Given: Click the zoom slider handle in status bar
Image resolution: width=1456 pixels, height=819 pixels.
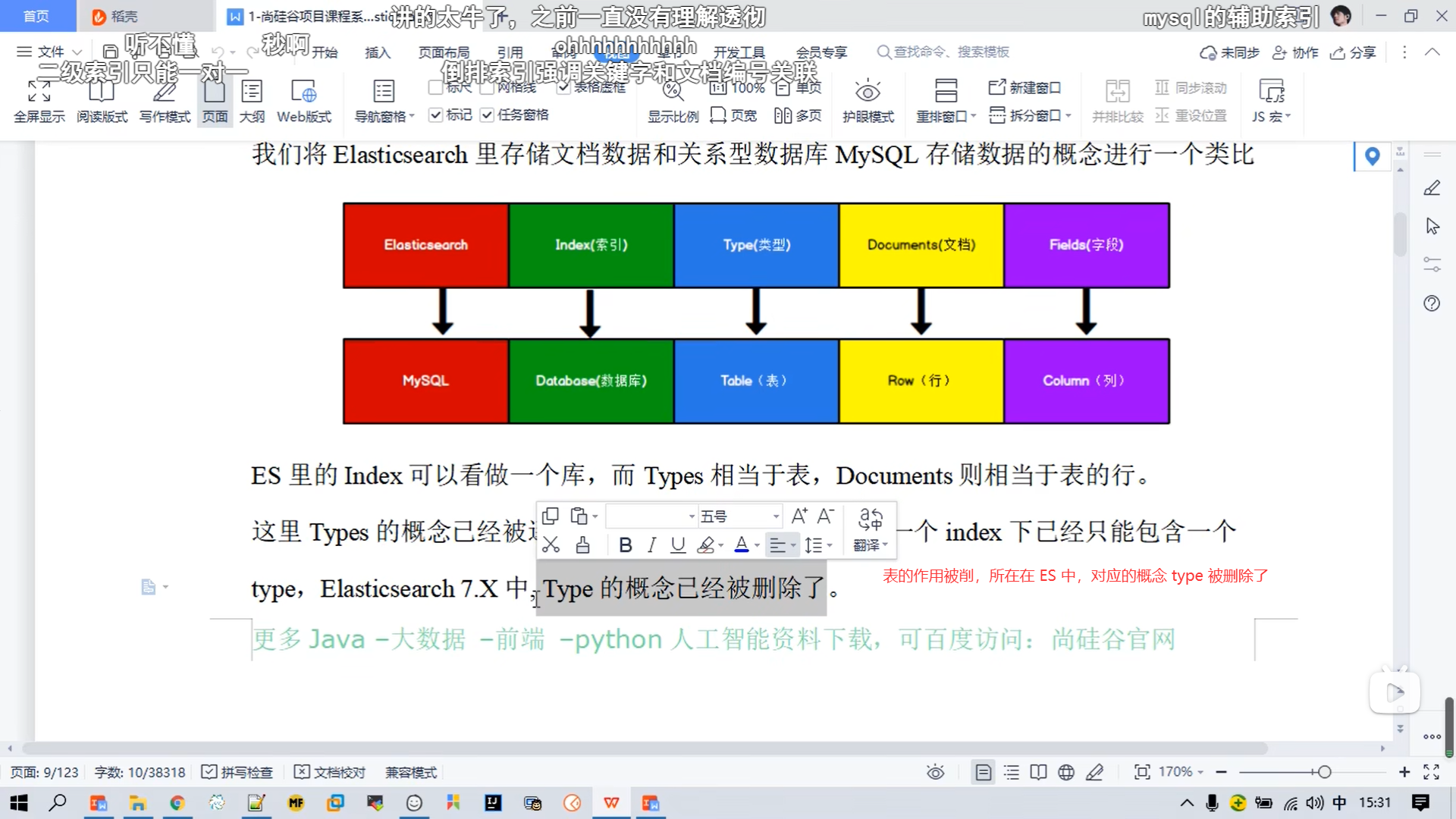Looking at the screenshot, I should click(x=1324, y=772).
